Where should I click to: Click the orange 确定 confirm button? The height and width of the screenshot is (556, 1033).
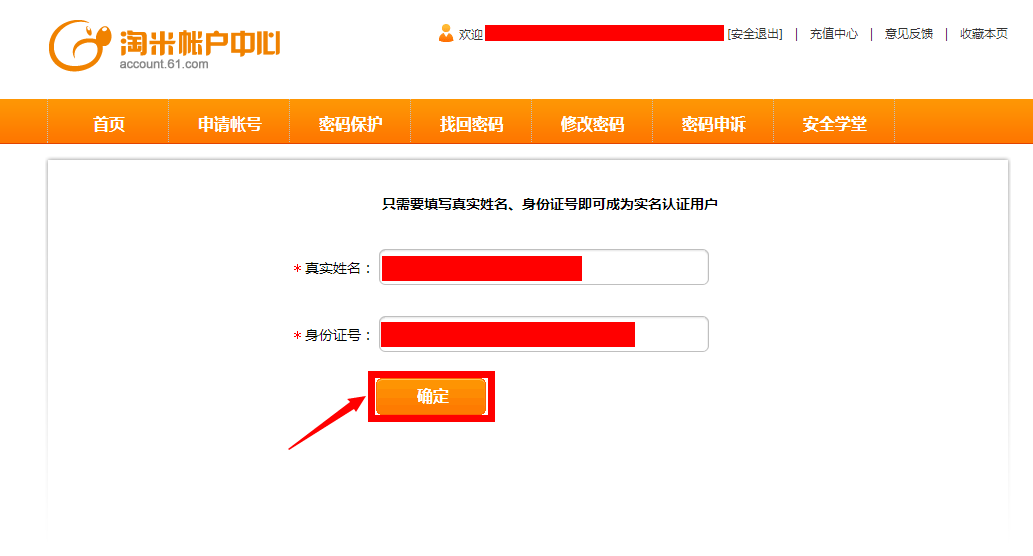click(432, 396)
